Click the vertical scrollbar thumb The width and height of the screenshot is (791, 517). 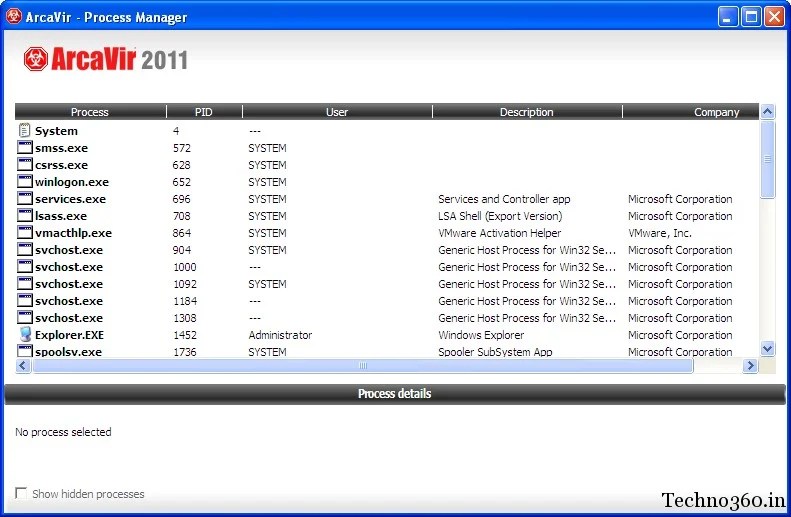(x=767, y=159)
